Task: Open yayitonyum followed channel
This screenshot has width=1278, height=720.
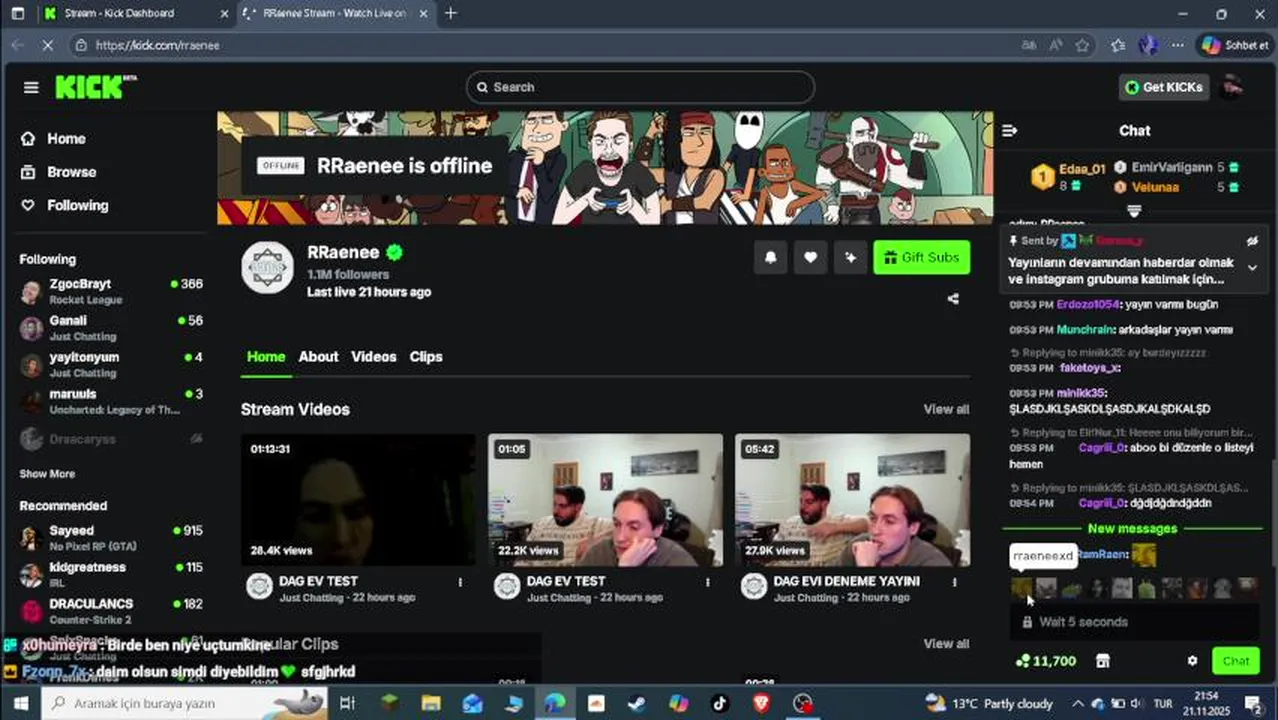Action: (x=111, y=365)
